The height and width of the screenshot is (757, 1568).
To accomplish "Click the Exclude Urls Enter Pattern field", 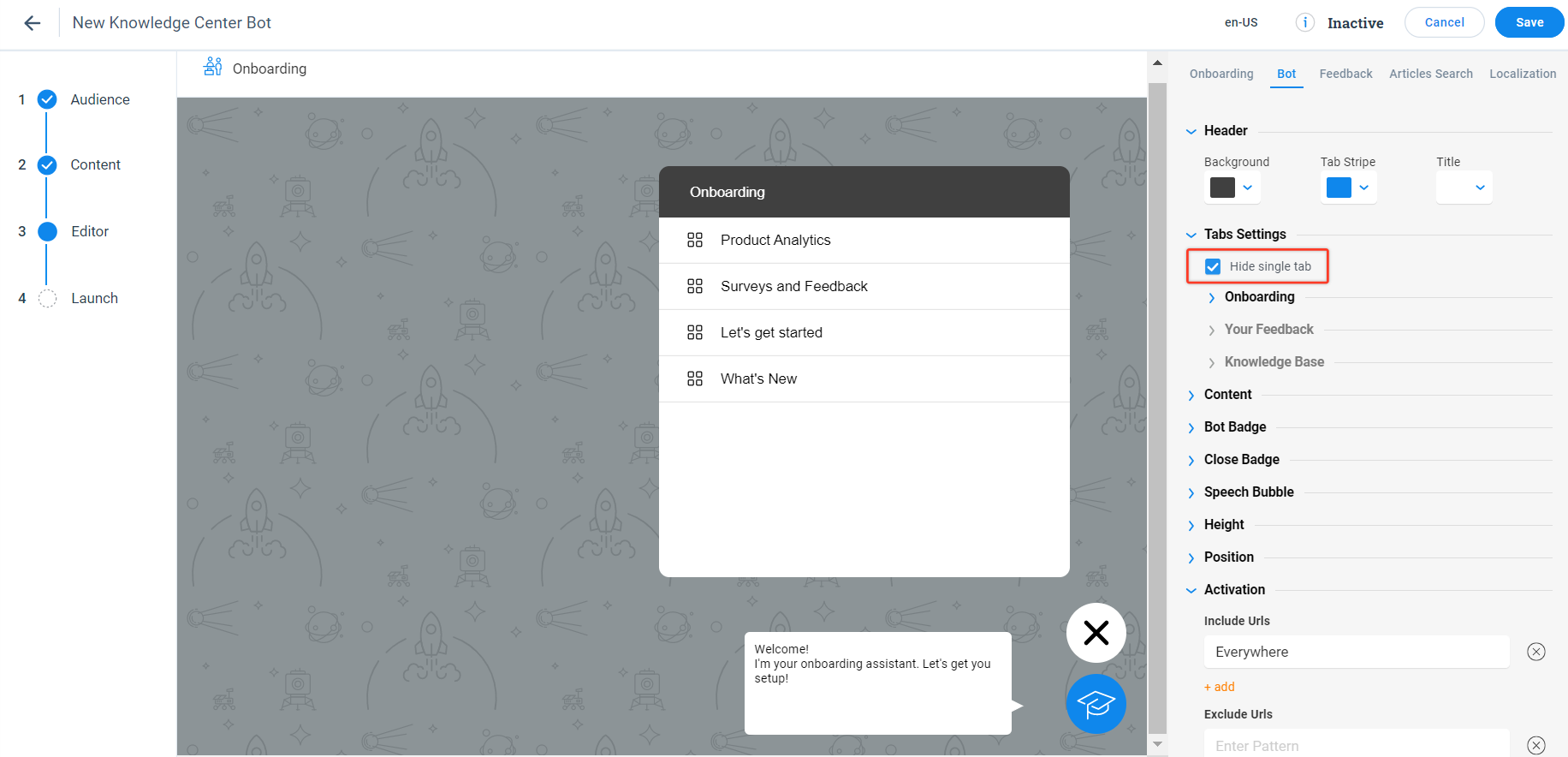I will click(1357, 743).
